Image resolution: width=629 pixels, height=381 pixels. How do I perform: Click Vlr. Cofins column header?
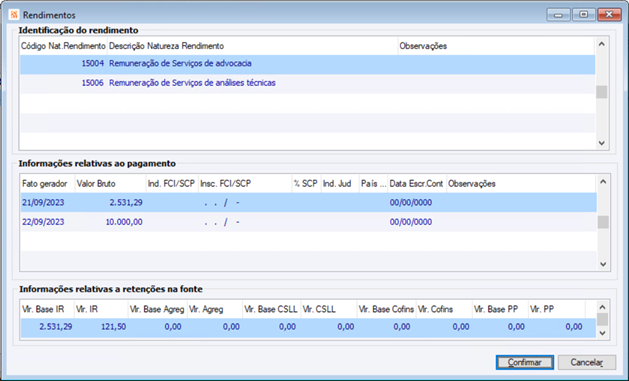coord(444,309)
